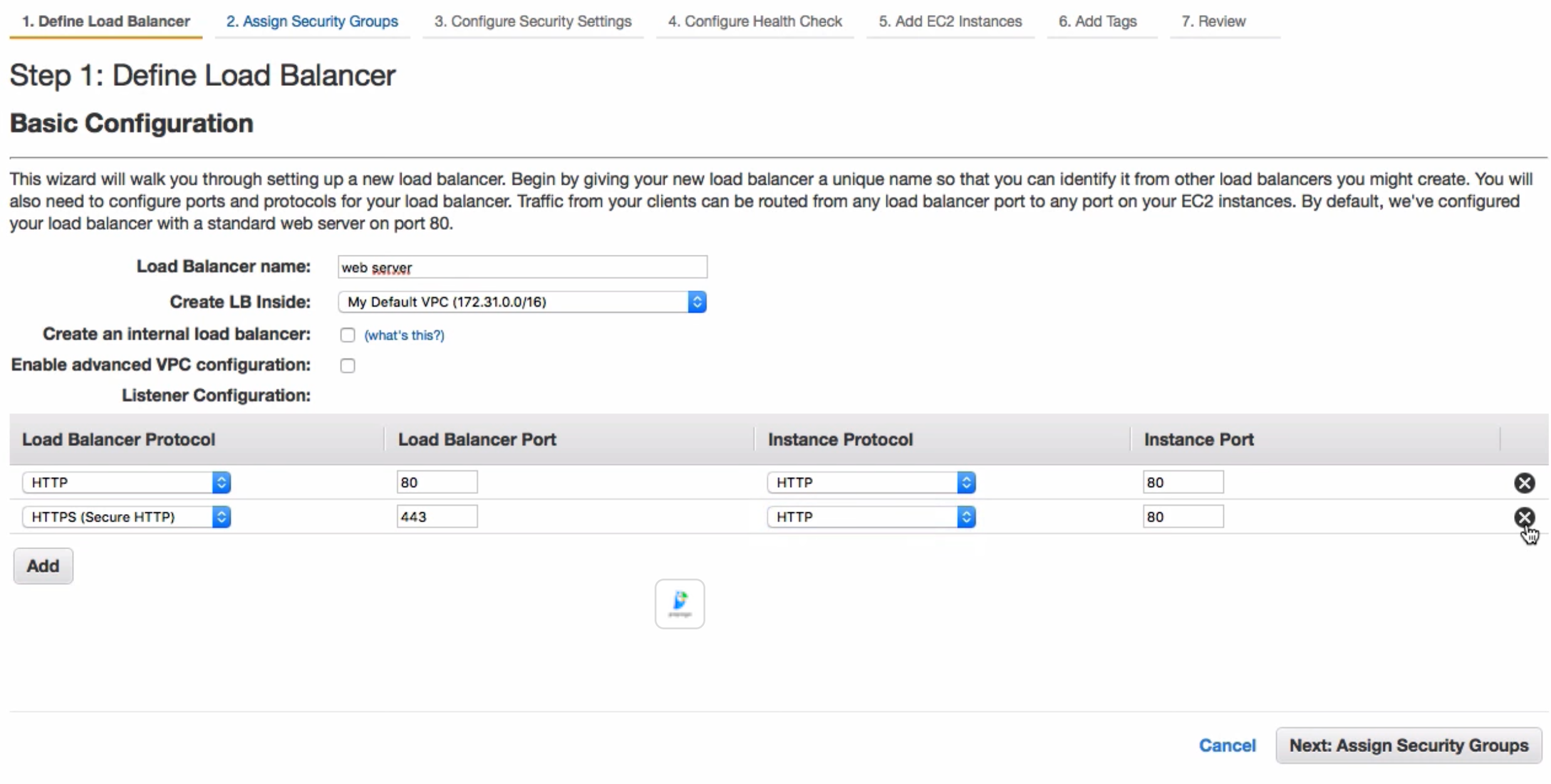Click the floating screen recorder icon
The width and height of the screenshot is (1551, 784).
tap(679, 603)
